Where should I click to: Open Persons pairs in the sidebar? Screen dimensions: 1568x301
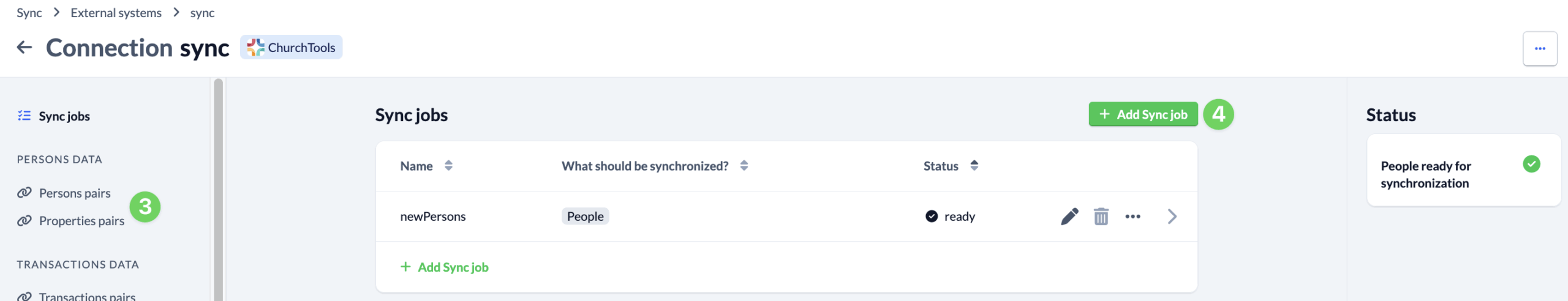75,193
